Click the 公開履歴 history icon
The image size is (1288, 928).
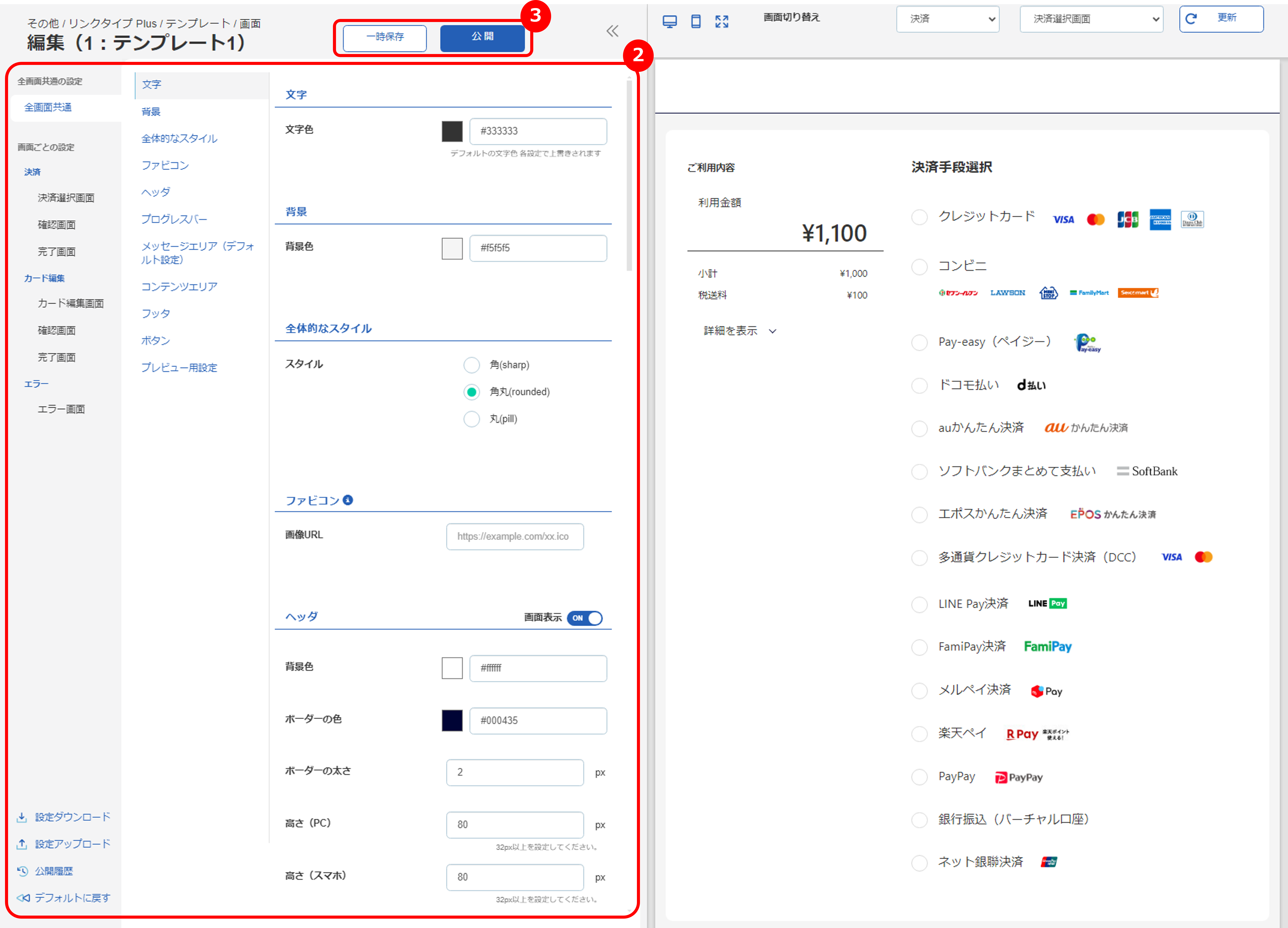(x=22, y=871)
